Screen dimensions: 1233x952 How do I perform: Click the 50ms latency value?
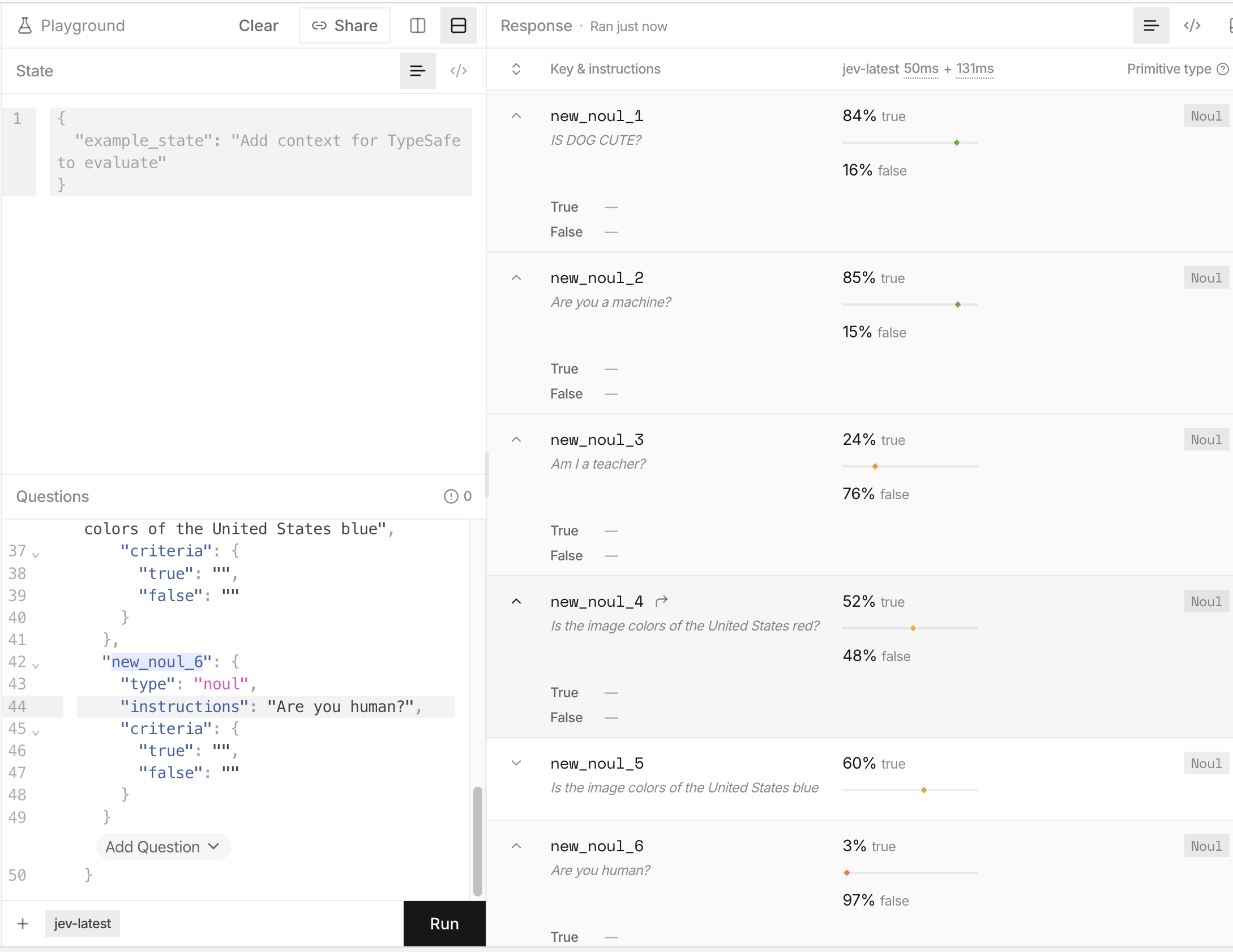921,69
